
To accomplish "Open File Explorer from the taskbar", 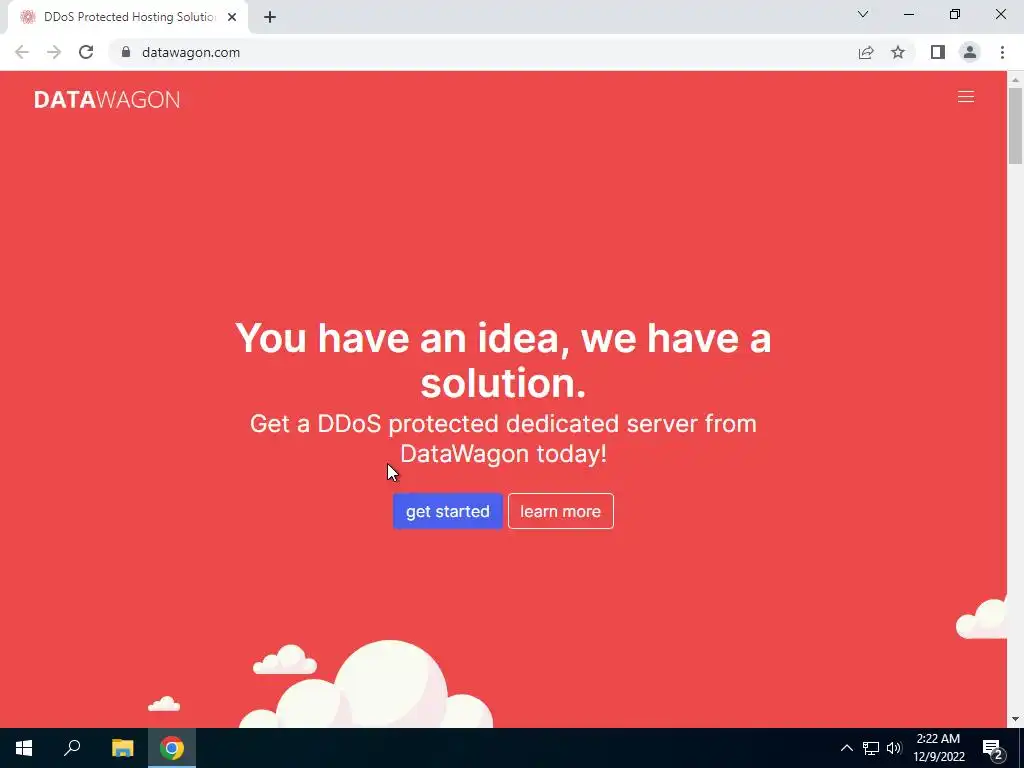I will tap(122, 748).
